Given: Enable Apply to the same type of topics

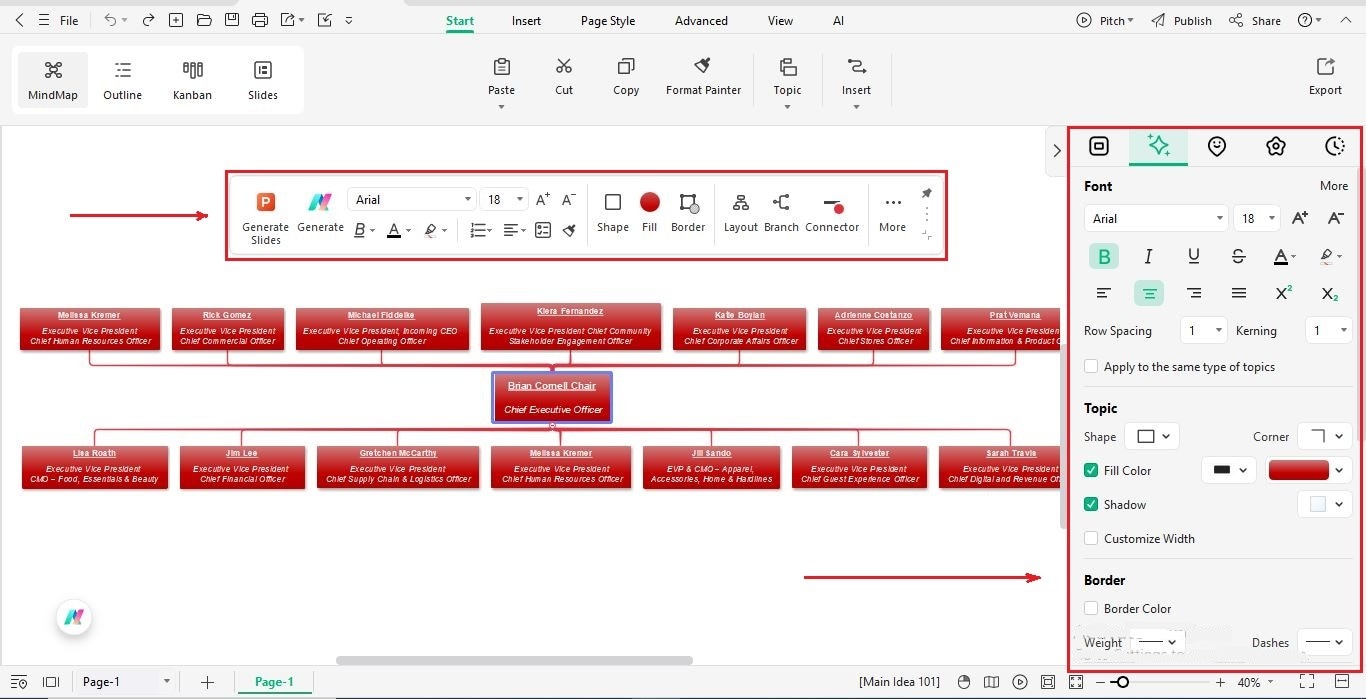Looking at the screenshot, I should 1091,366.
